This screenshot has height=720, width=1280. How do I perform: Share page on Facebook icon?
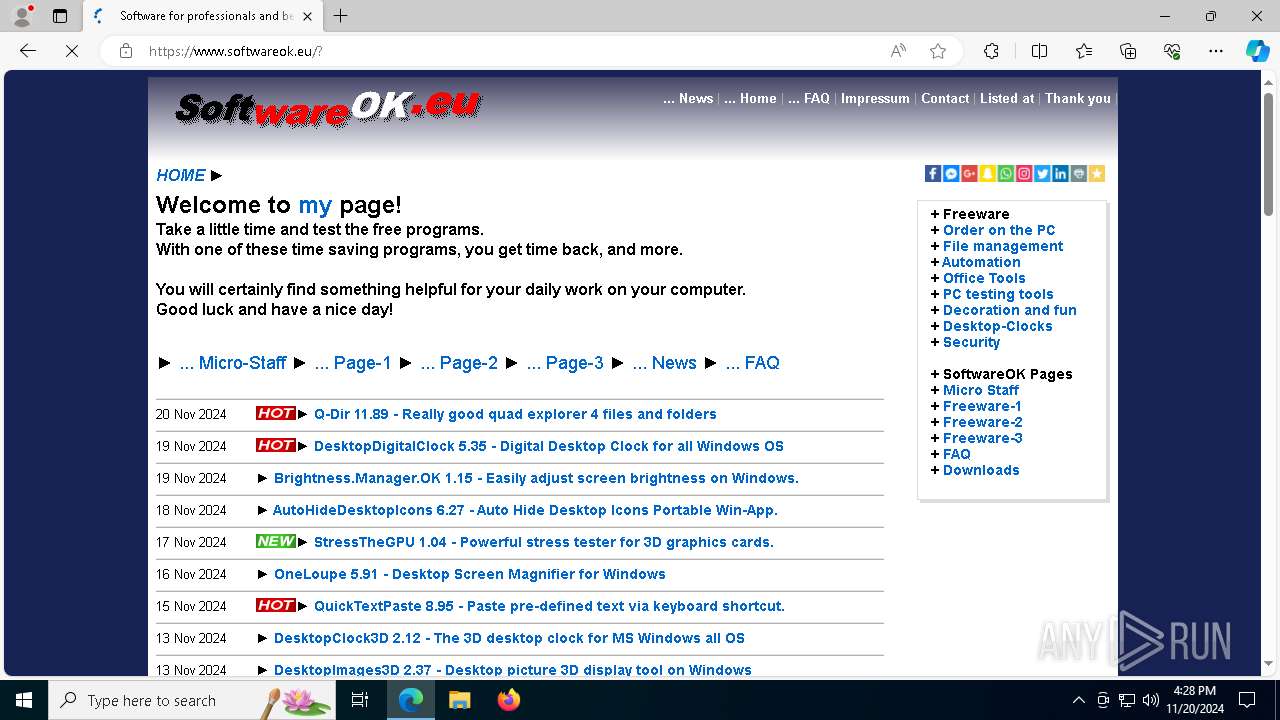point(933,174)
